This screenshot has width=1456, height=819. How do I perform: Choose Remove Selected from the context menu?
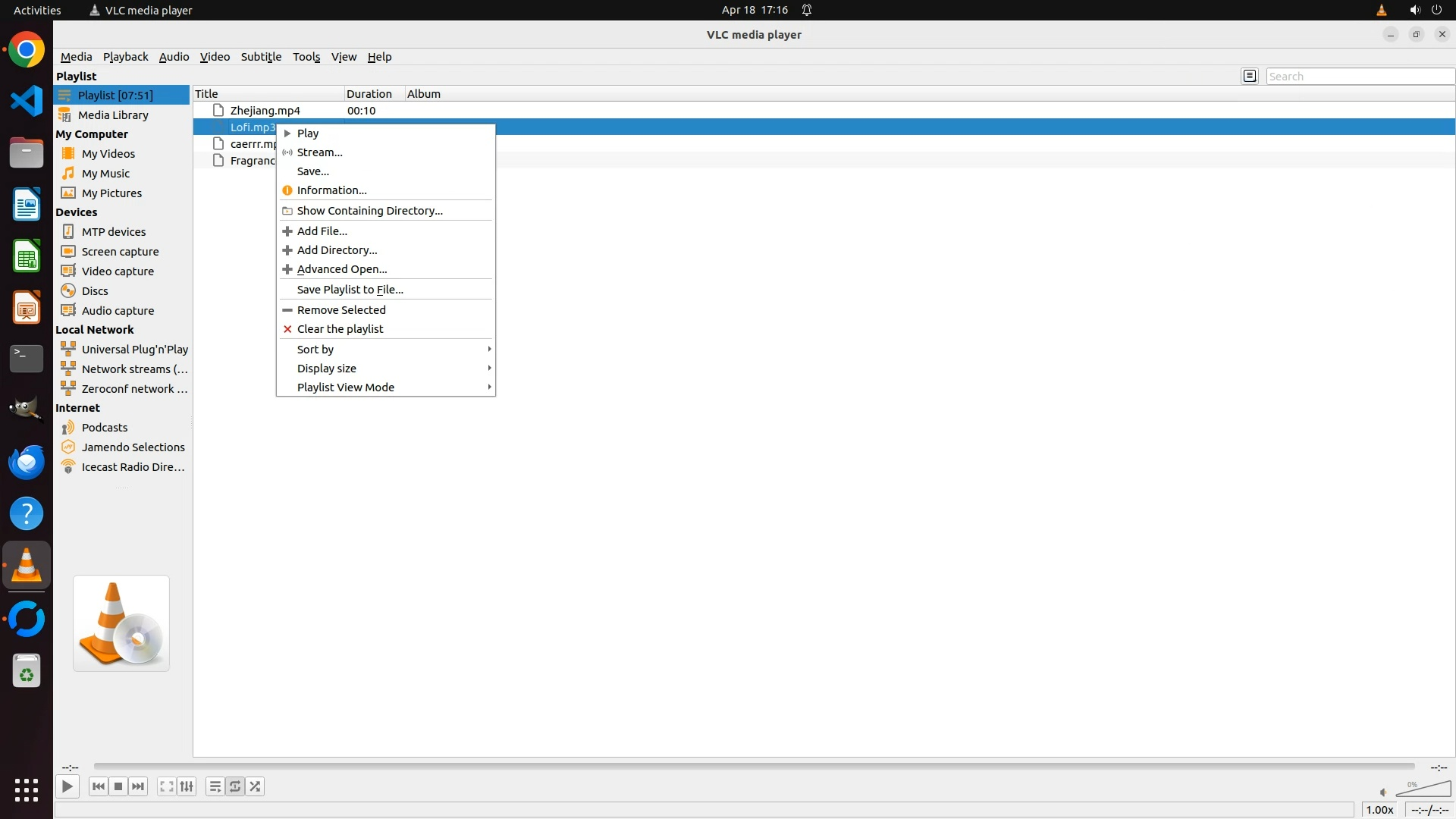click(341, 309)
